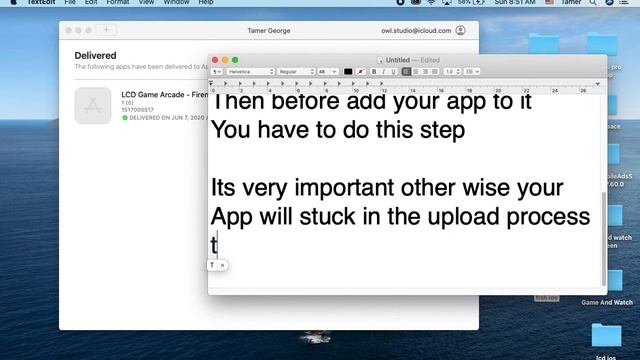Select the lcd ios desktop folder
This screenshot has width=640, height=360.
[x=606, y=341]
